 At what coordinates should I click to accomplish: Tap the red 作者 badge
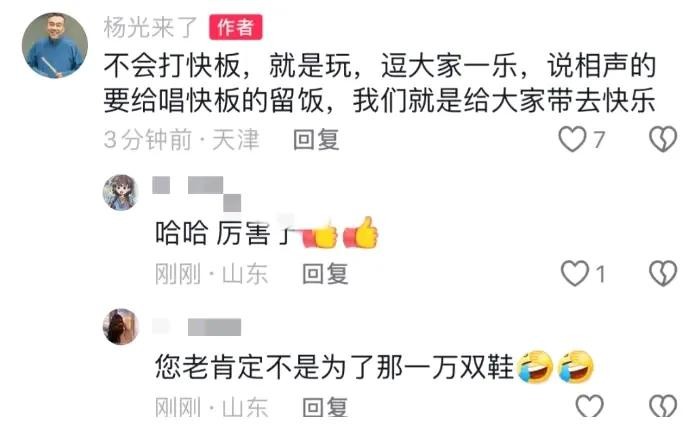[236, 27]
